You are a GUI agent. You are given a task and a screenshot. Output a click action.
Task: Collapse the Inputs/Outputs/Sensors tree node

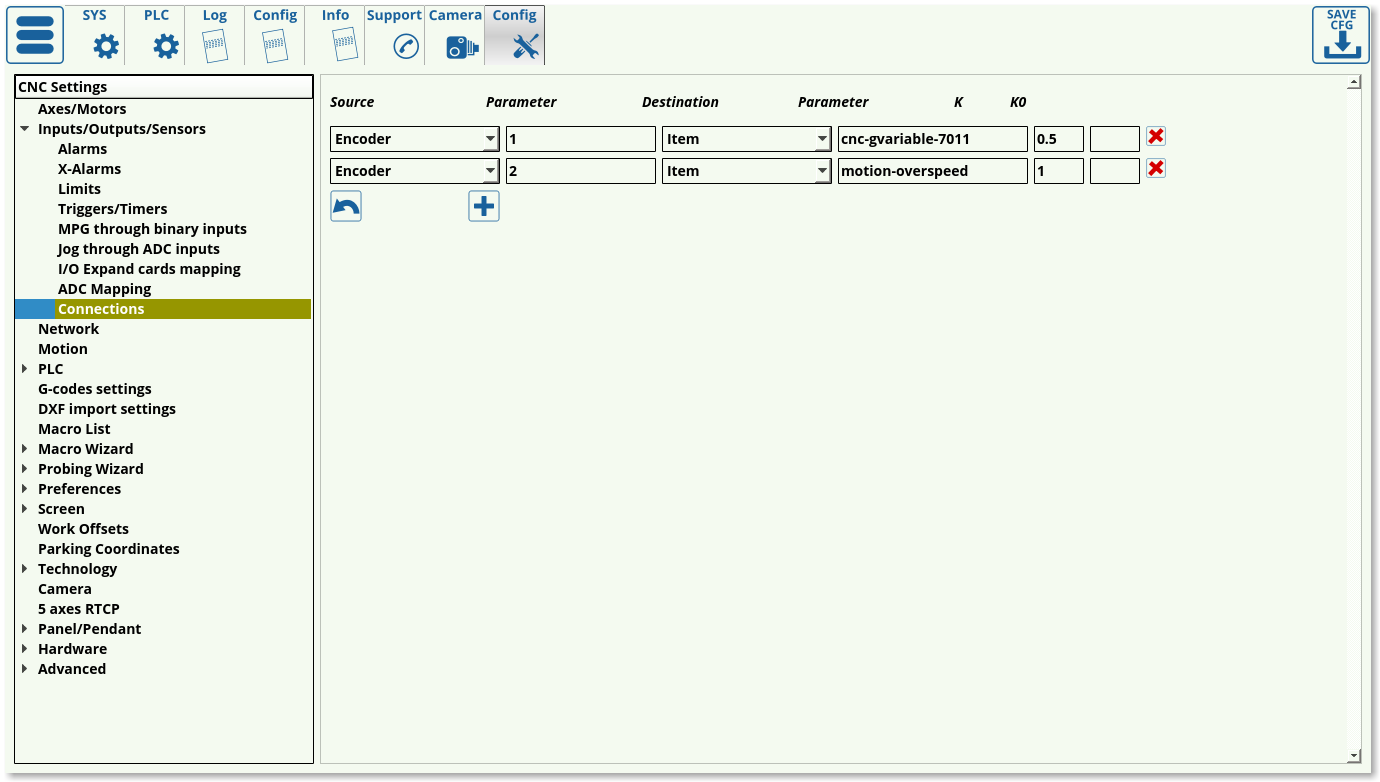24,129
